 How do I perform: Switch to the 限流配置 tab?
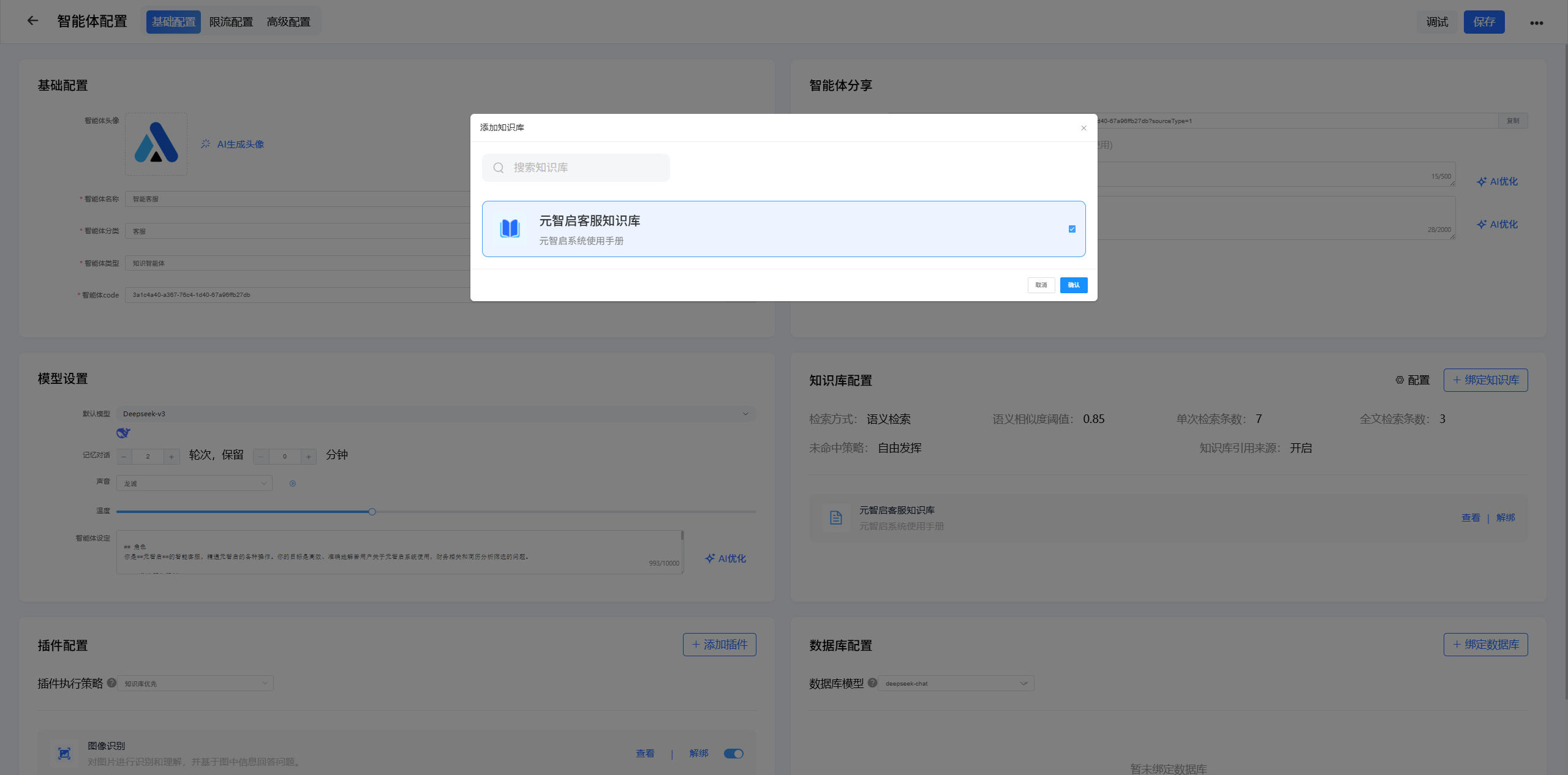[231, 22]
